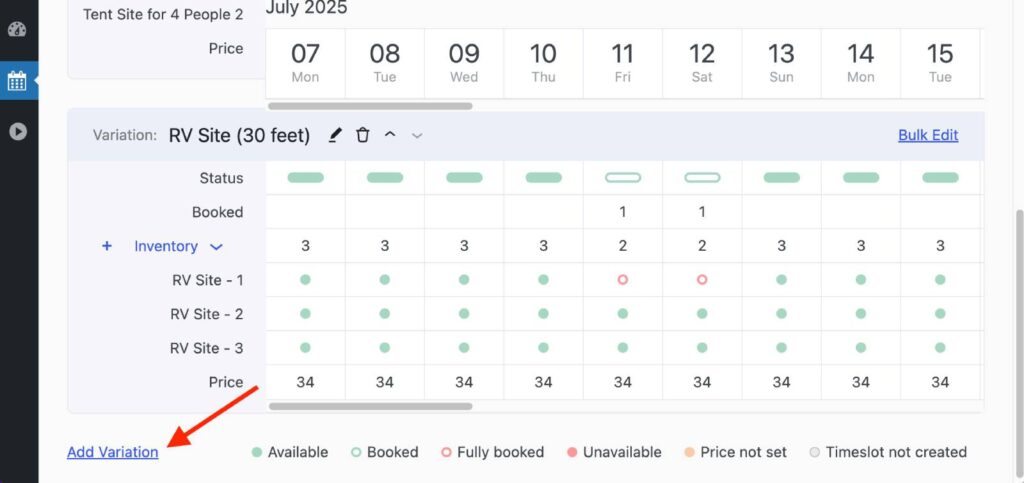Screen dimensions: 1024x483
Task: Click the plus icon beside Inventory
Action: point(107,246)
